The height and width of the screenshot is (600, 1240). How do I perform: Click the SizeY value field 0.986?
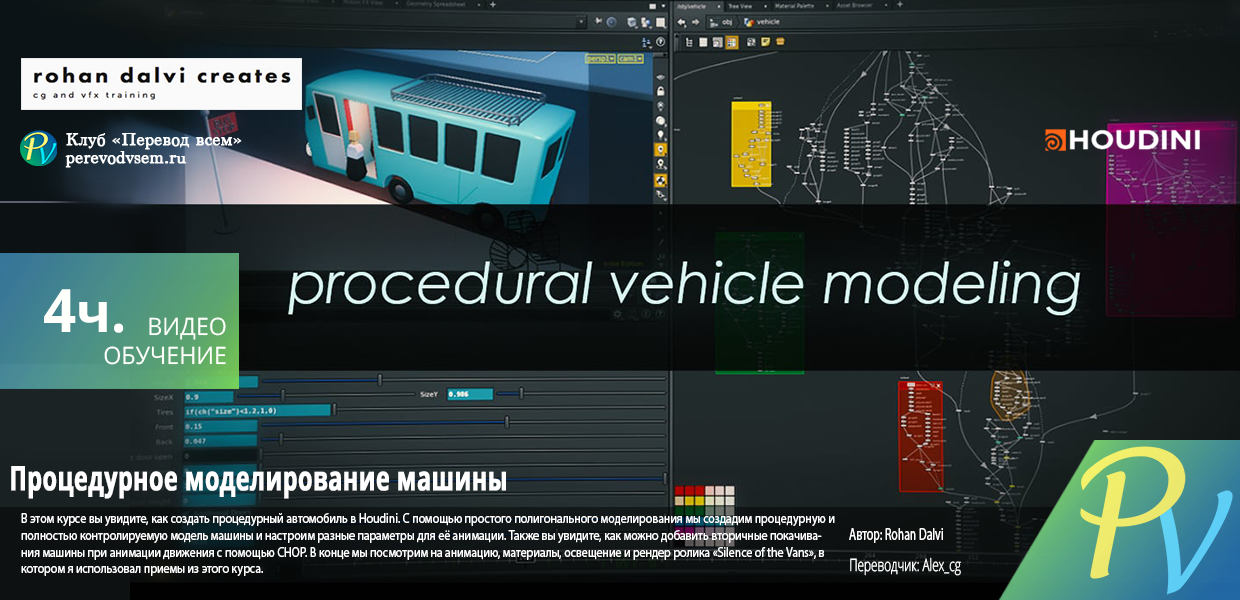(x=470, y=393)
